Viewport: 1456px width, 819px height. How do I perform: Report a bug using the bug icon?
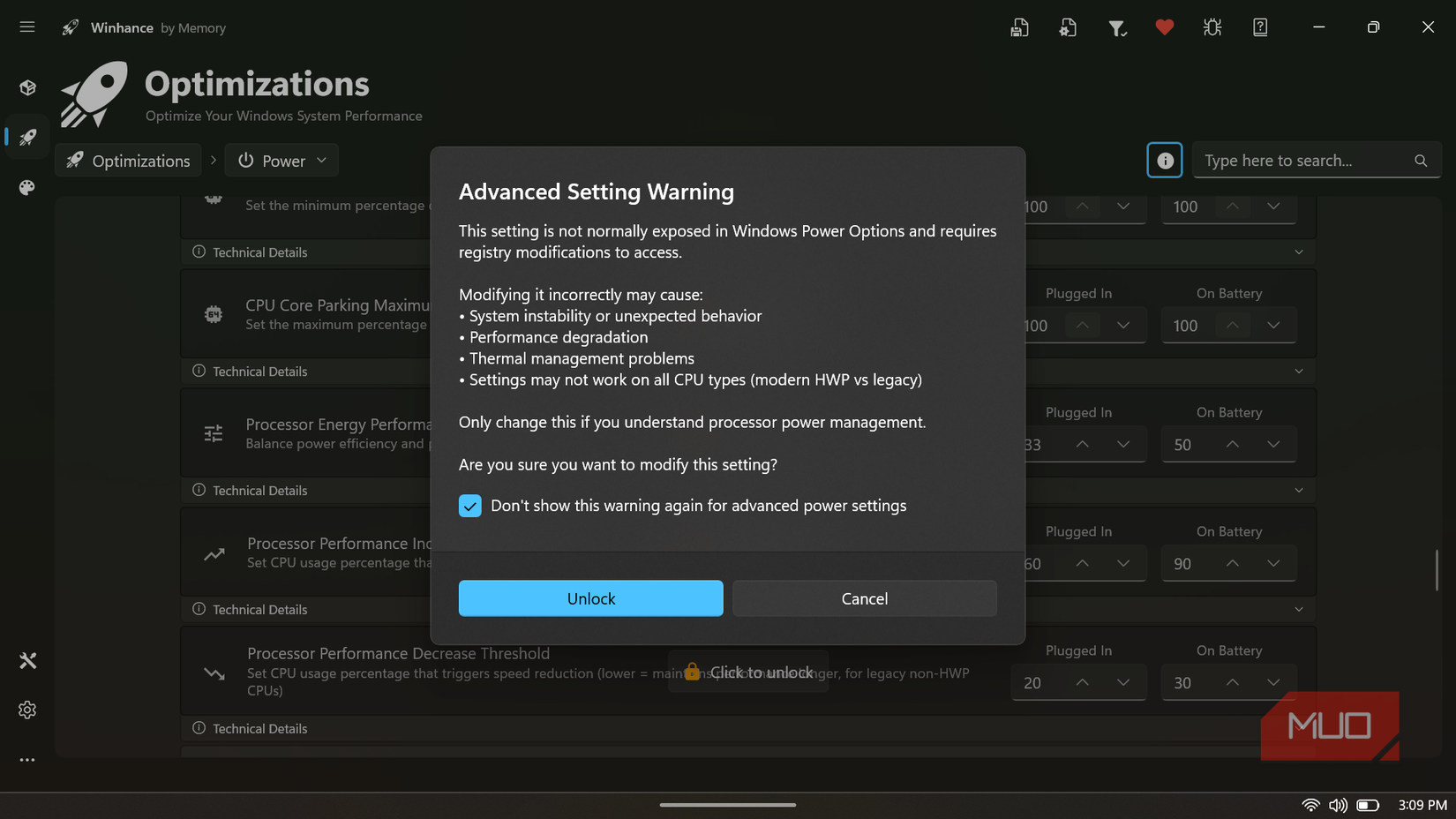pos(1212,27)
